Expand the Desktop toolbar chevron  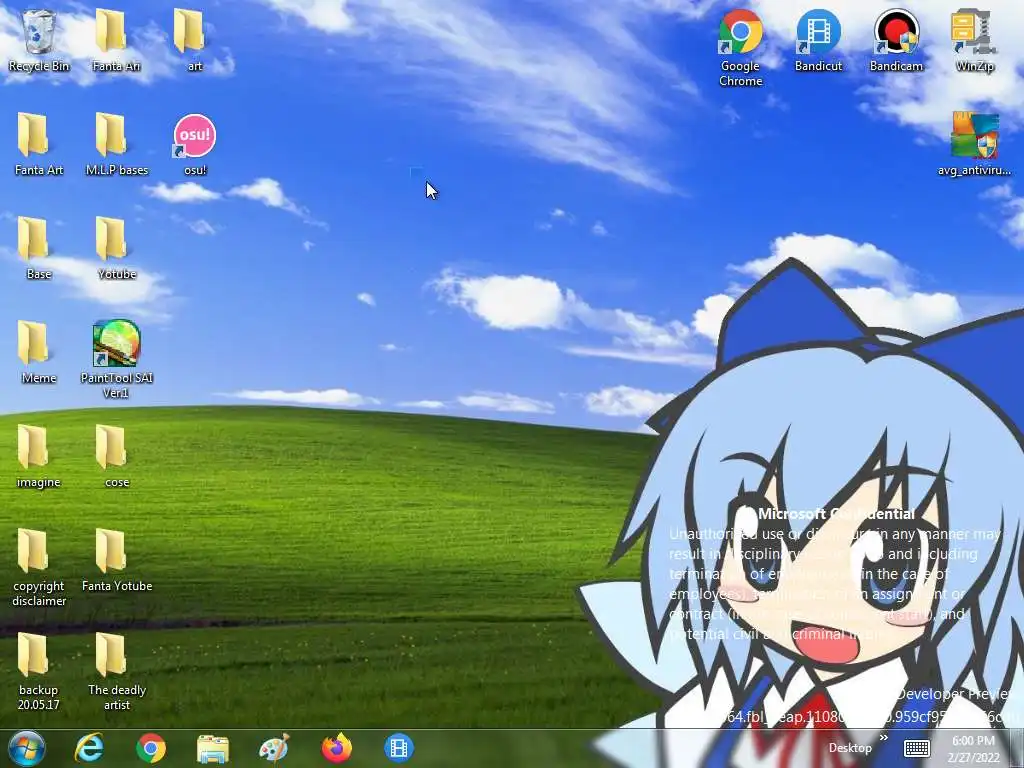point(884,738)
